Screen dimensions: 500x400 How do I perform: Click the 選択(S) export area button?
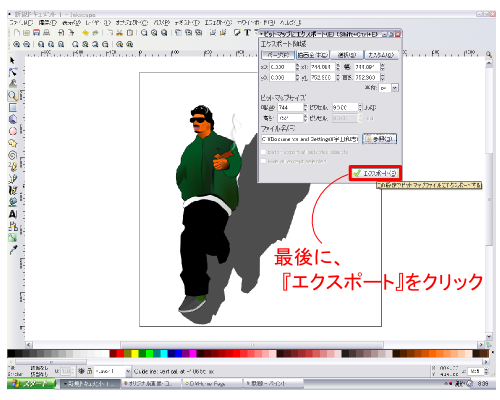point(347,55)
